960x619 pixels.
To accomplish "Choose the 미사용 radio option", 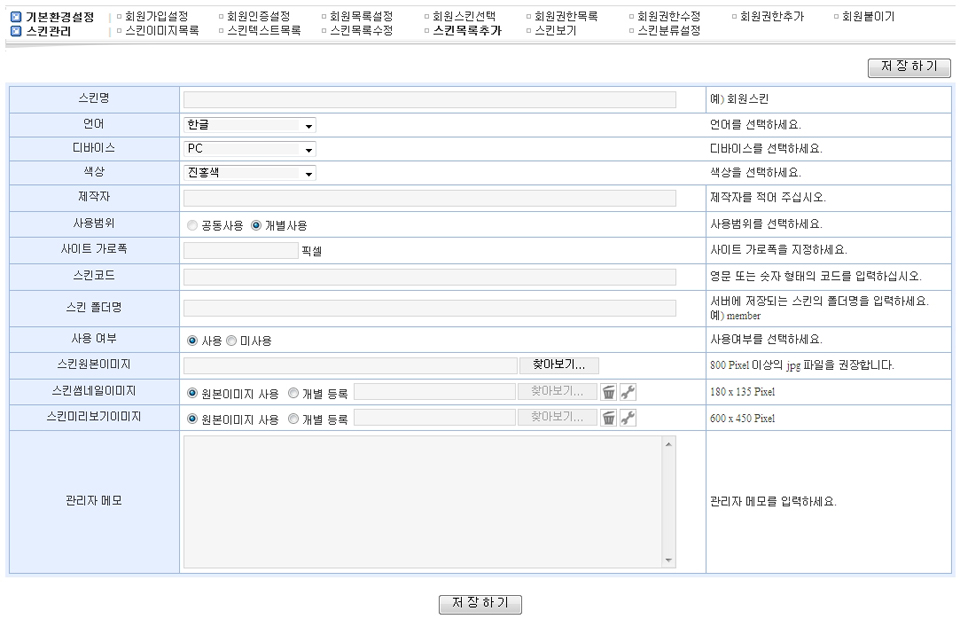I will pos(232,341).
